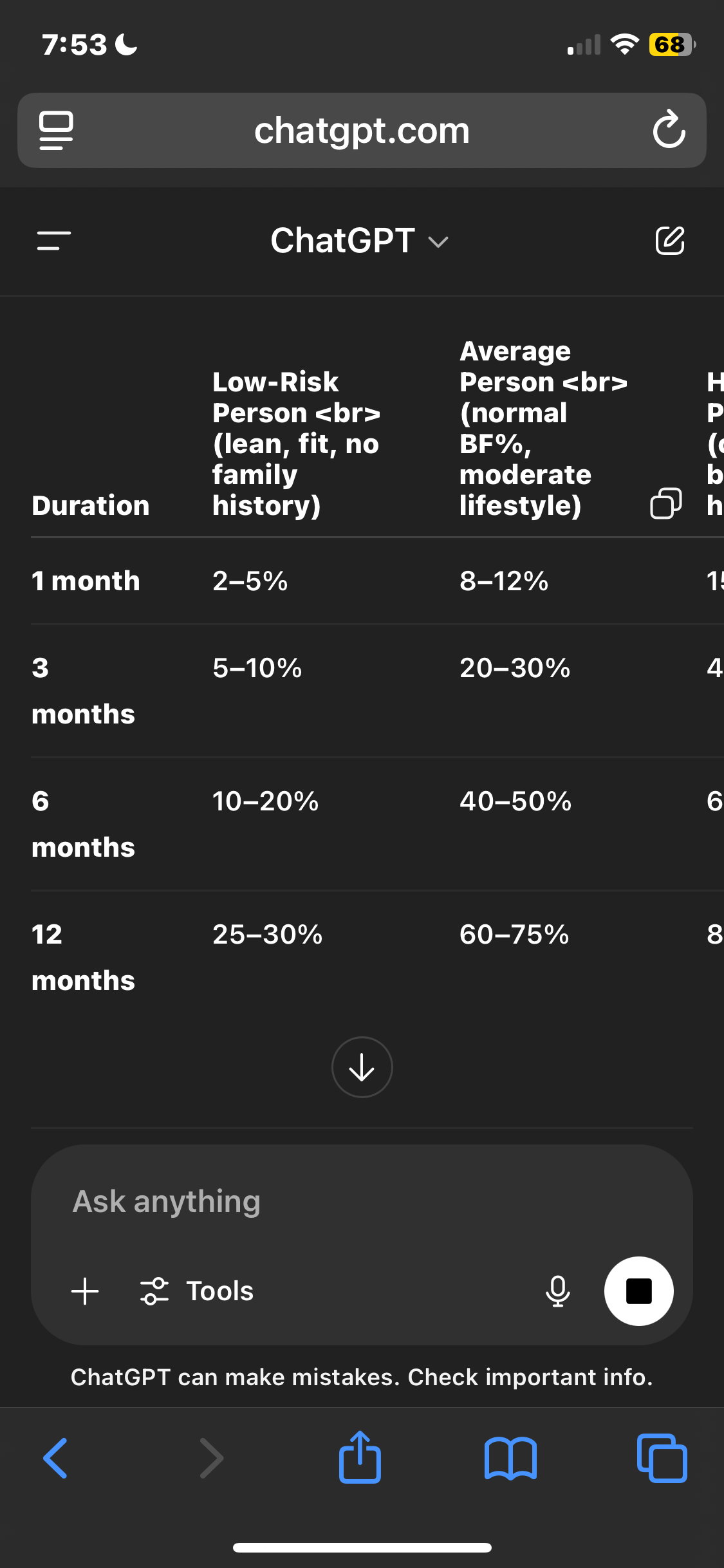Show all open Safari tabs
724x1568 pixels.
tap(662, 1458)
